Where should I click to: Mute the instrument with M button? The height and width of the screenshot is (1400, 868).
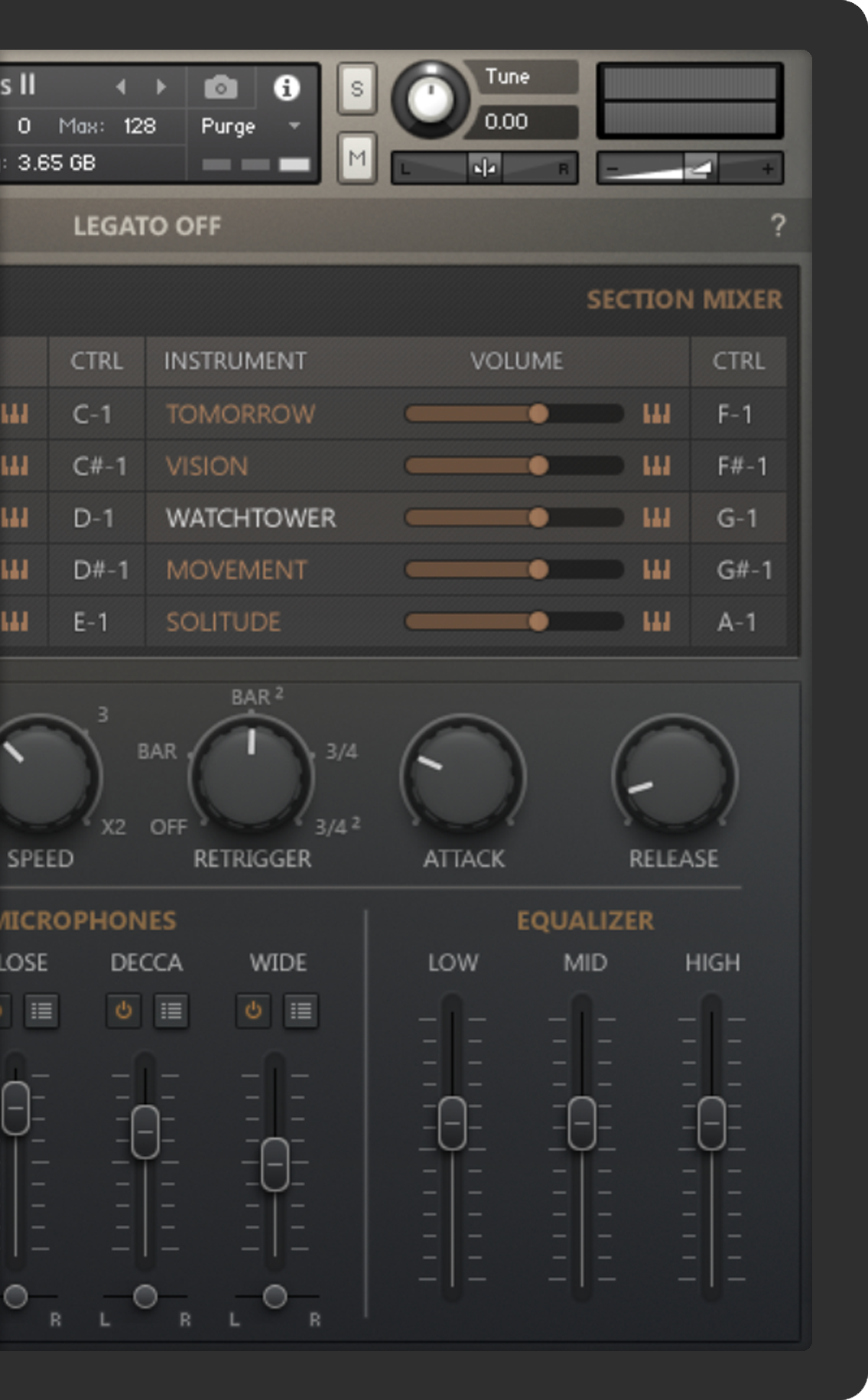(357, 158)
